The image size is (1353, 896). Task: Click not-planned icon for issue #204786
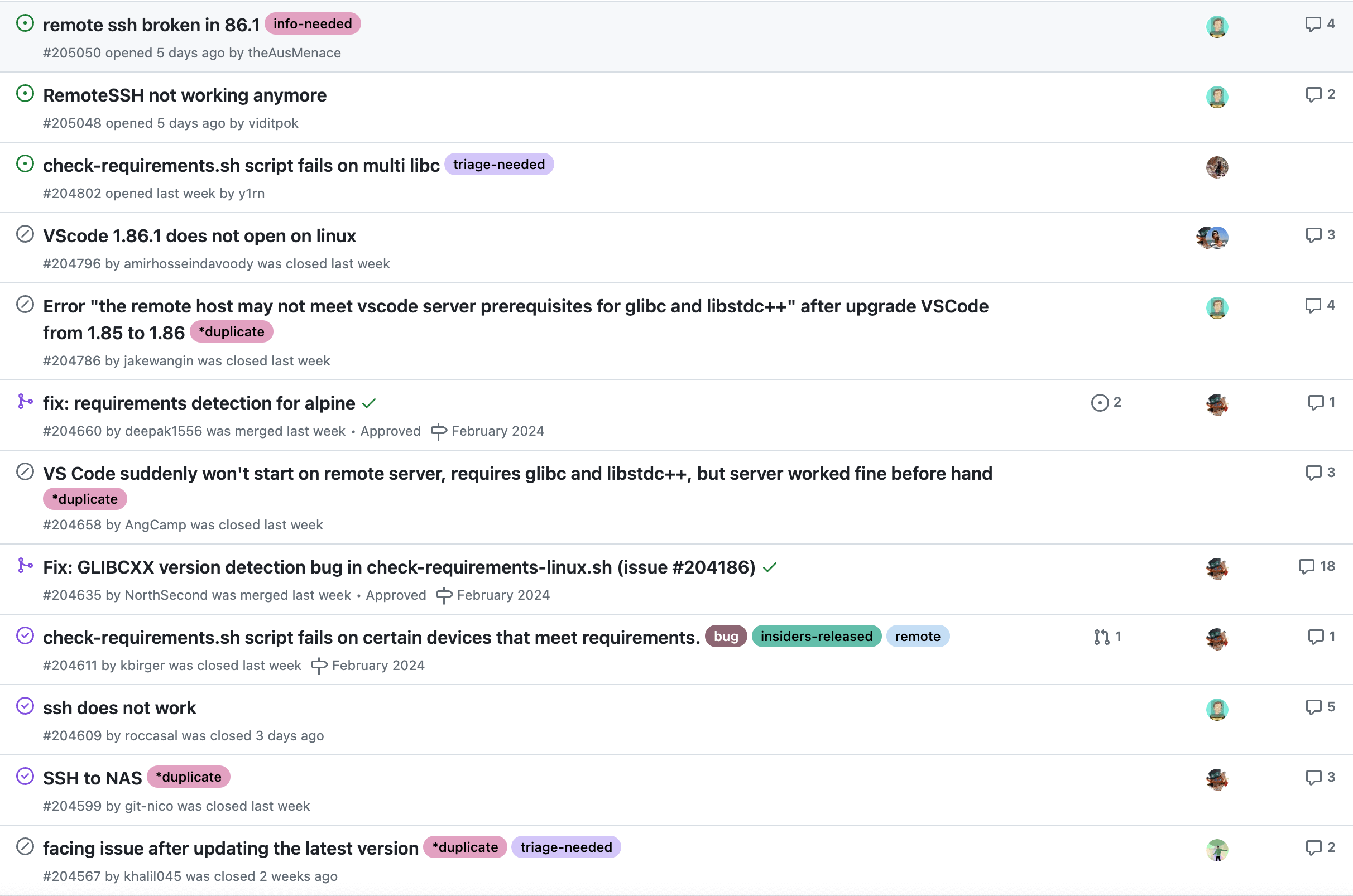tap(25, 305)
